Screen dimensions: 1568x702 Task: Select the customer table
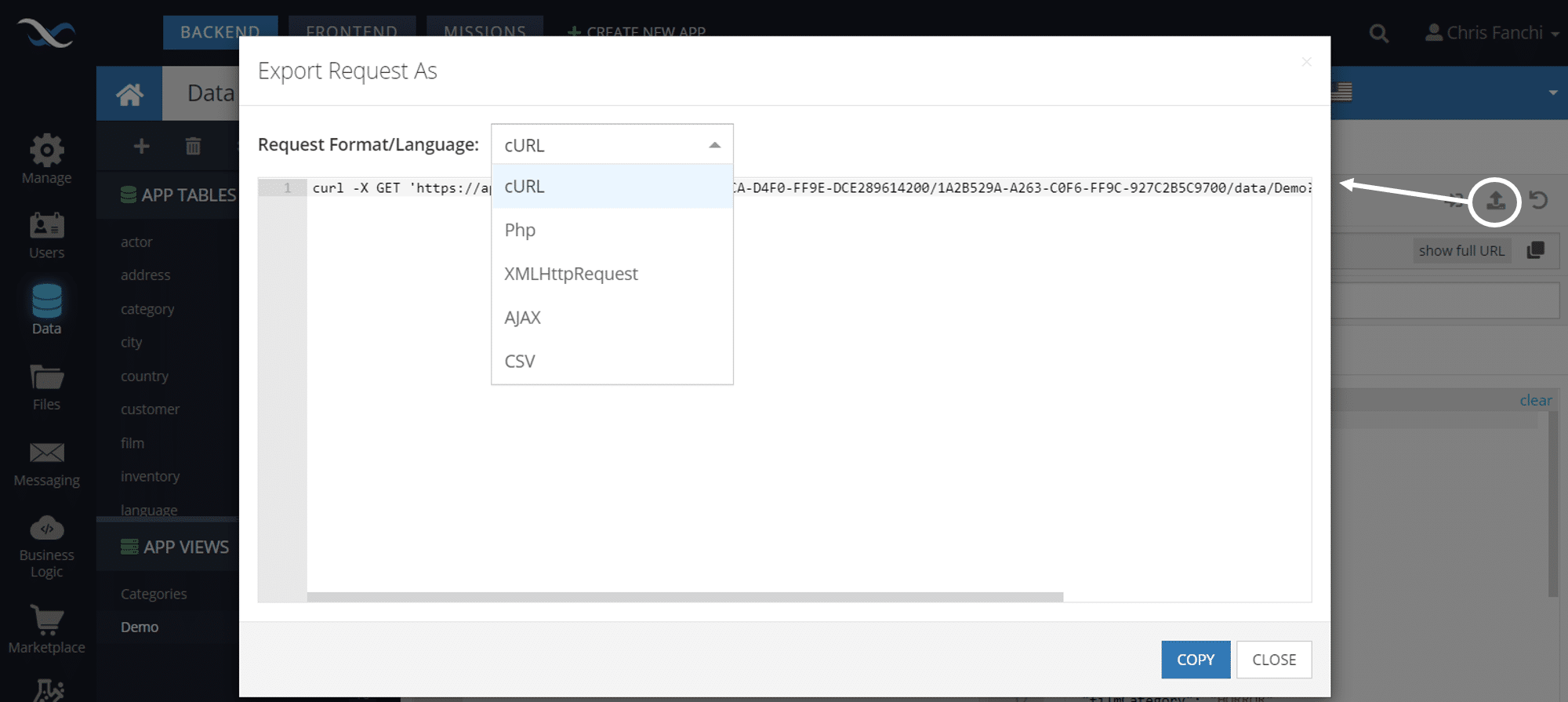150,409
